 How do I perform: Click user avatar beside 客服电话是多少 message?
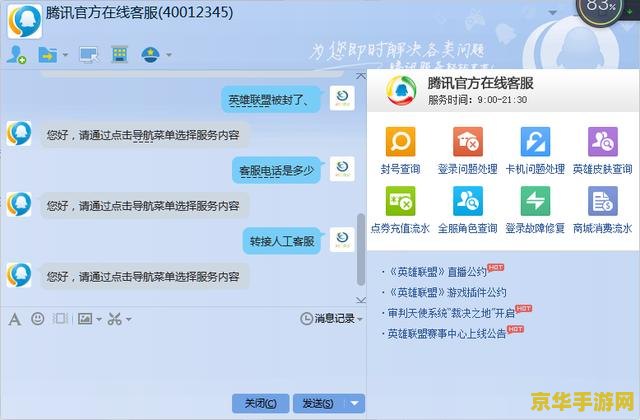[x=342, y=169]
